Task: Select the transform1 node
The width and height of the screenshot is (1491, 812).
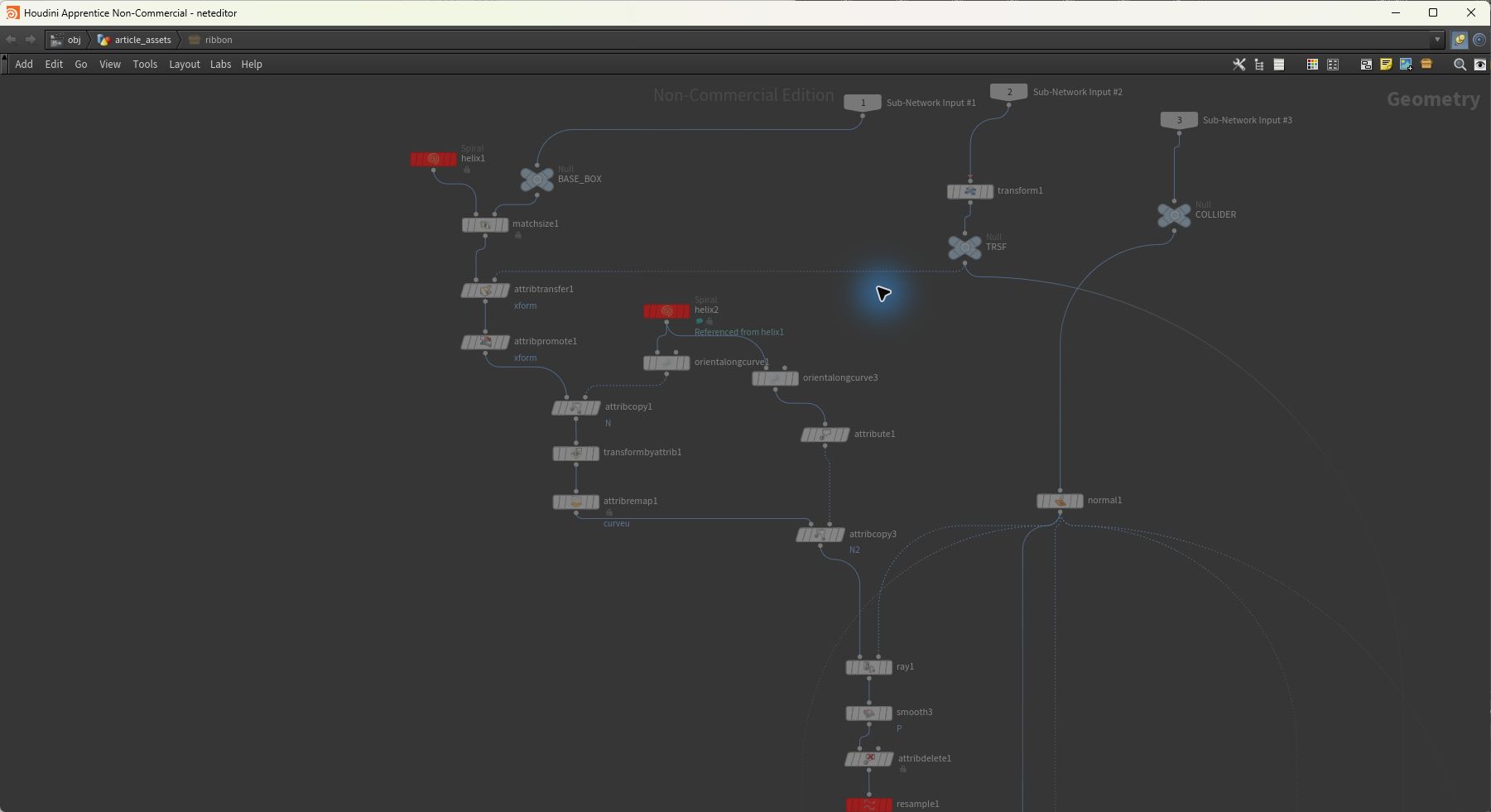Action: click(x=970, y=191)
